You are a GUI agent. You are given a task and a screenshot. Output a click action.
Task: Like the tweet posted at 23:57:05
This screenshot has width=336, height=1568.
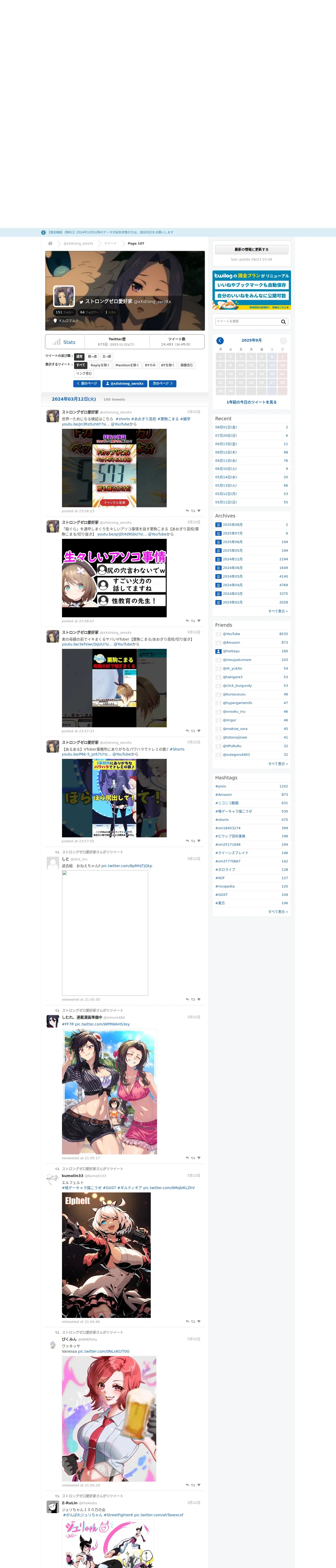199,841
